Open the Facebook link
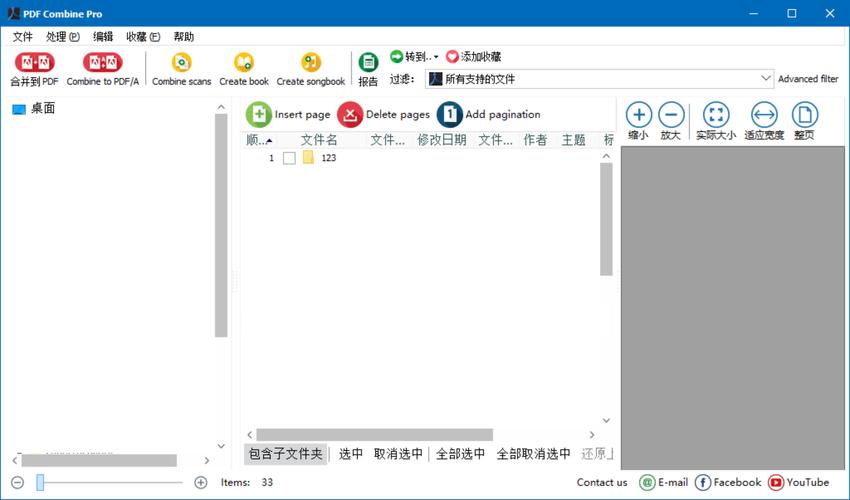Viewport: 850px width, 500px height. [x=728, y=482]
